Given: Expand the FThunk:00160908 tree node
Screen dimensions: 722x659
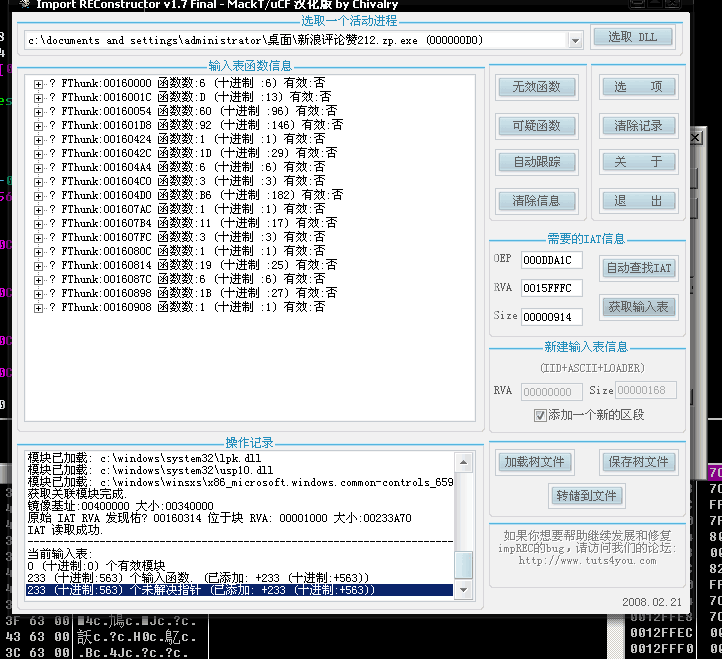Looking at the screenshot, I should point(38,308).
